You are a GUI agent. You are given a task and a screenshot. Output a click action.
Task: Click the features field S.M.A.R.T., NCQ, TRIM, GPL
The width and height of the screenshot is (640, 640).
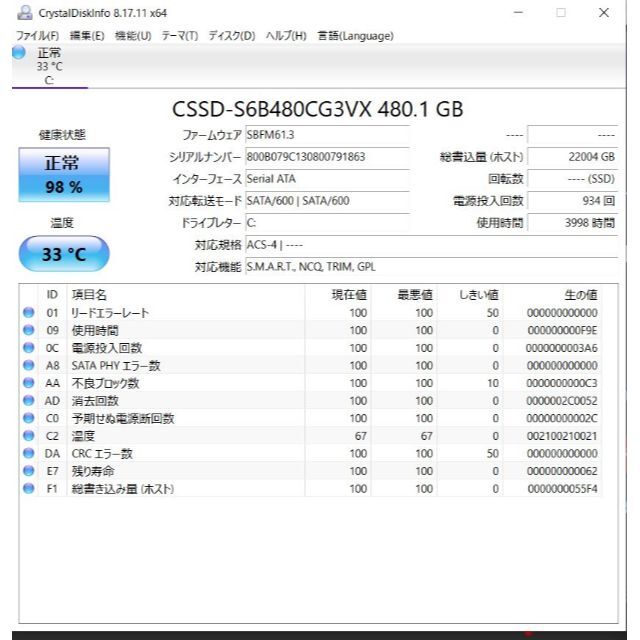(431, 267)
